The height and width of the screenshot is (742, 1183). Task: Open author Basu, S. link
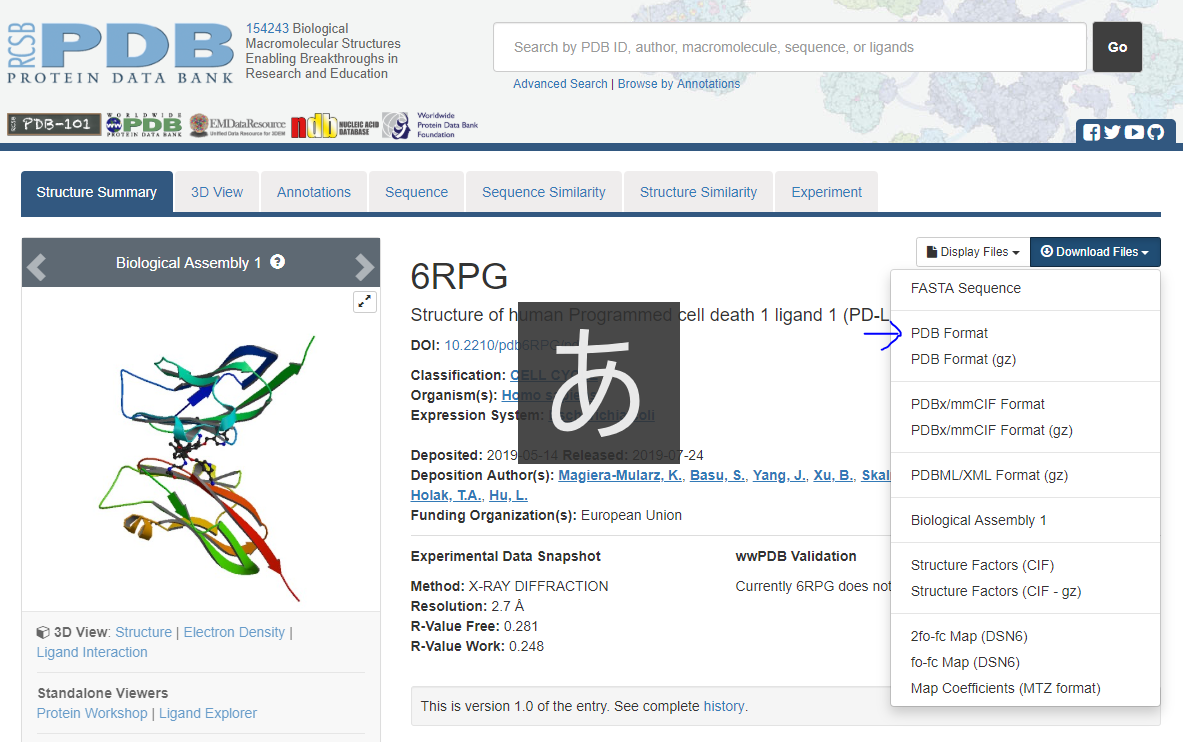pyautogui.click(x=717, y=475)
